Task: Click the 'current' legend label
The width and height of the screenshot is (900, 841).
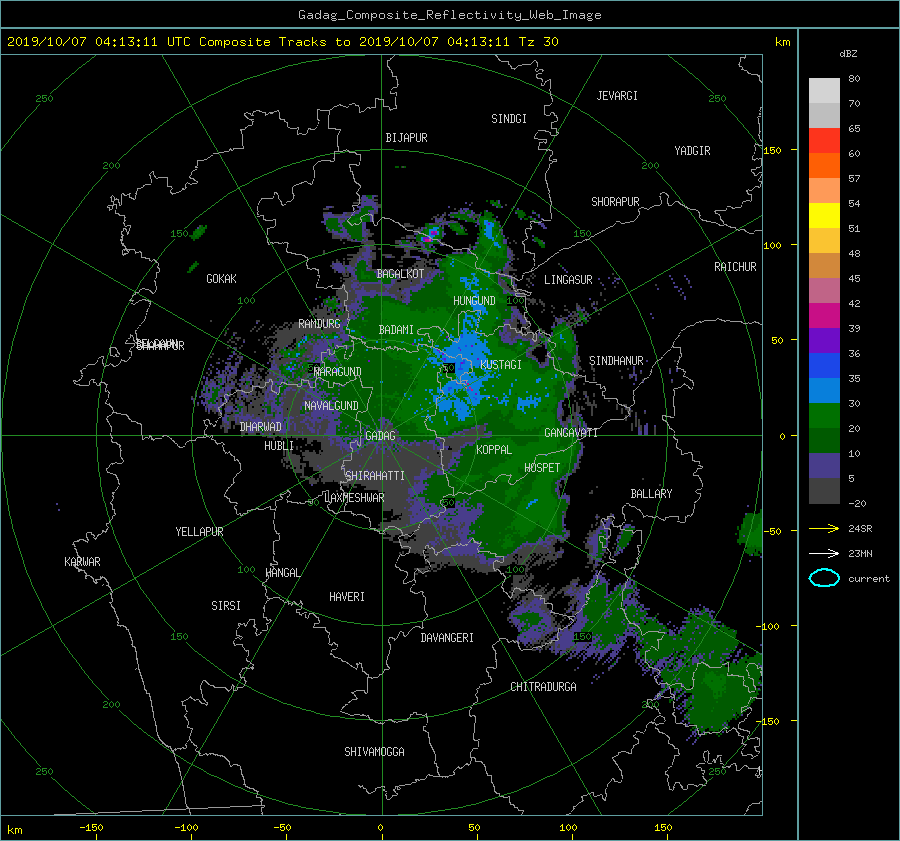Action: coord(868,579)
